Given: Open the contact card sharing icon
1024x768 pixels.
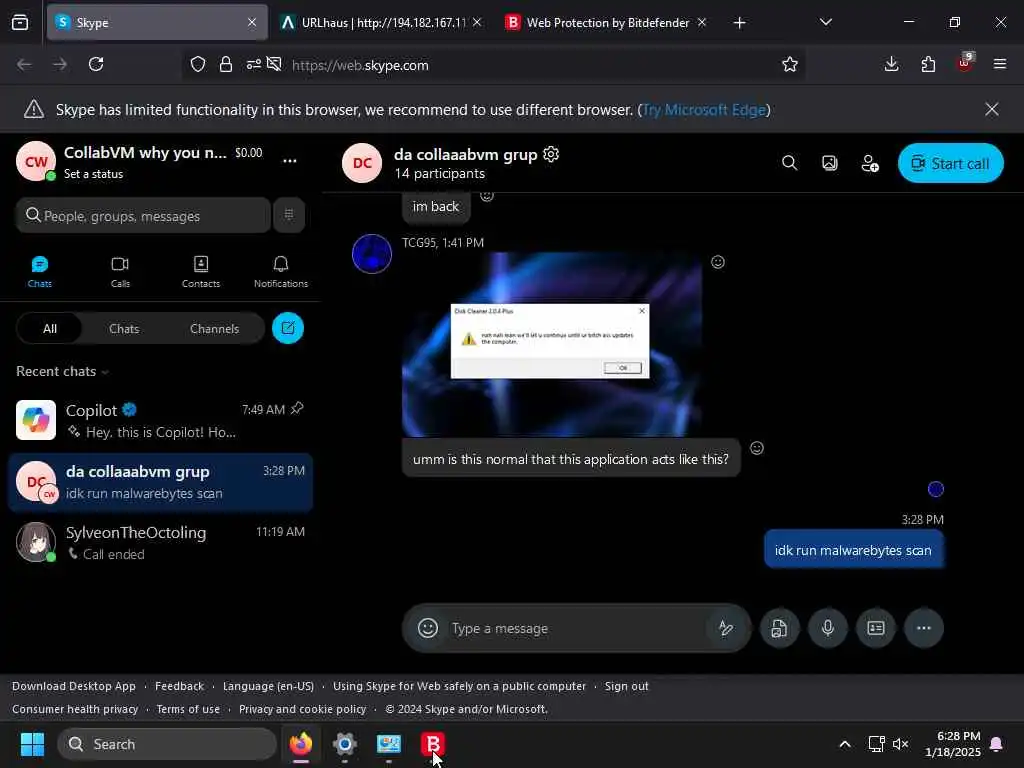Looking at the screenshot, I should (x=876, y=628).
